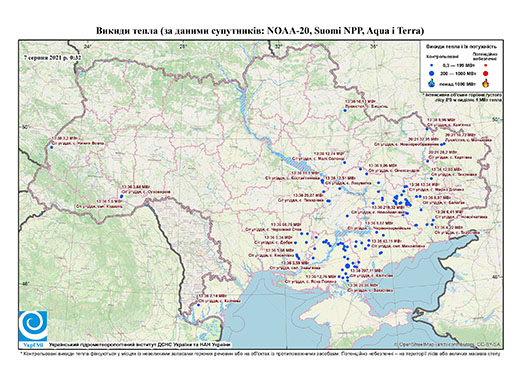Select the large red circle legend symbol
Image resolution: width=520 pixels, height=368 pixels.
tap(485, 73)
